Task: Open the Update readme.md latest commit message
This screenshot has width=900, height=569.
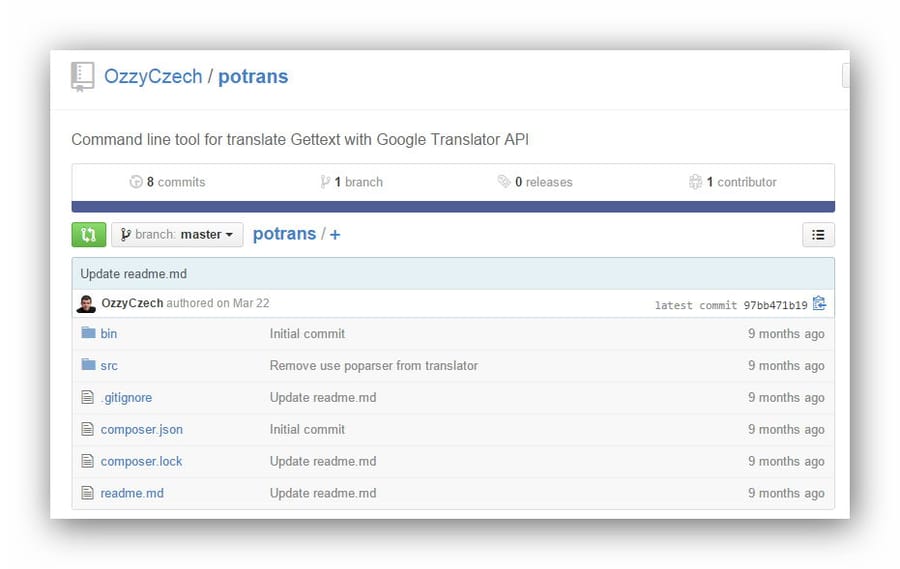Action: (134, 274)
